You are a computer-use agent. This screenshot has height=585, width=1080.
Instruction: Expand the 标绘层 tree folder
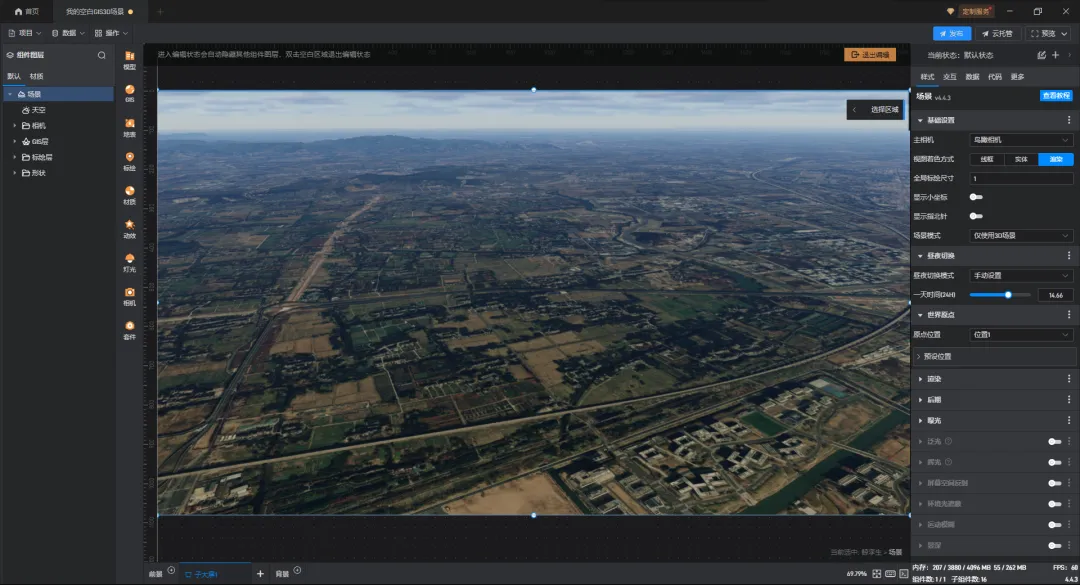click(x=14, y=157)
